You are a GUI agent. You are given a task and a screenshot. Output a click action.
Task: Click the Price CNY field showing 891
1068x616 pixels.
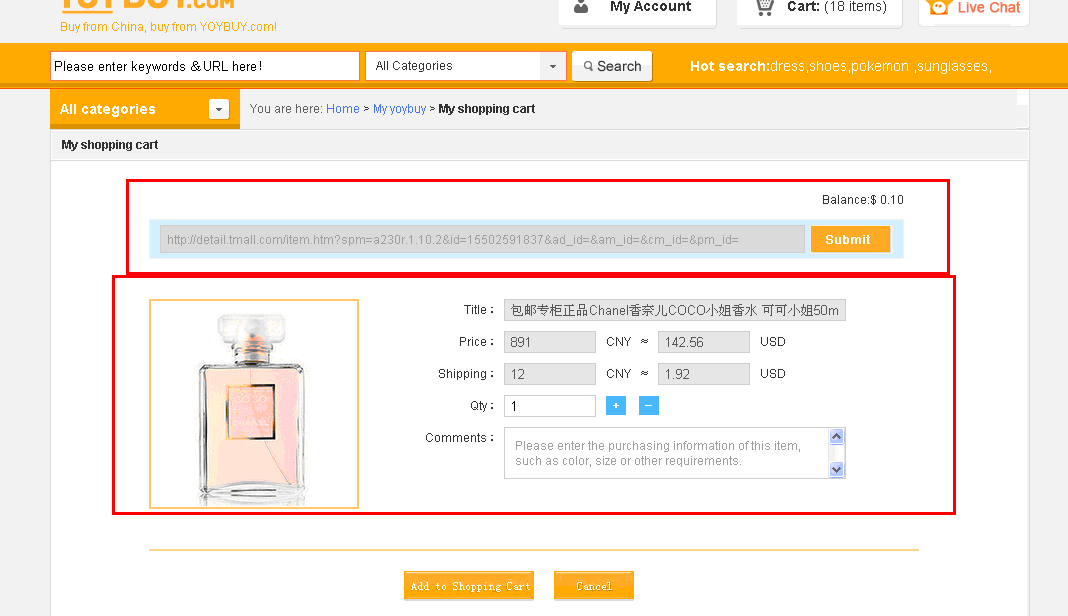pos(550,342)
